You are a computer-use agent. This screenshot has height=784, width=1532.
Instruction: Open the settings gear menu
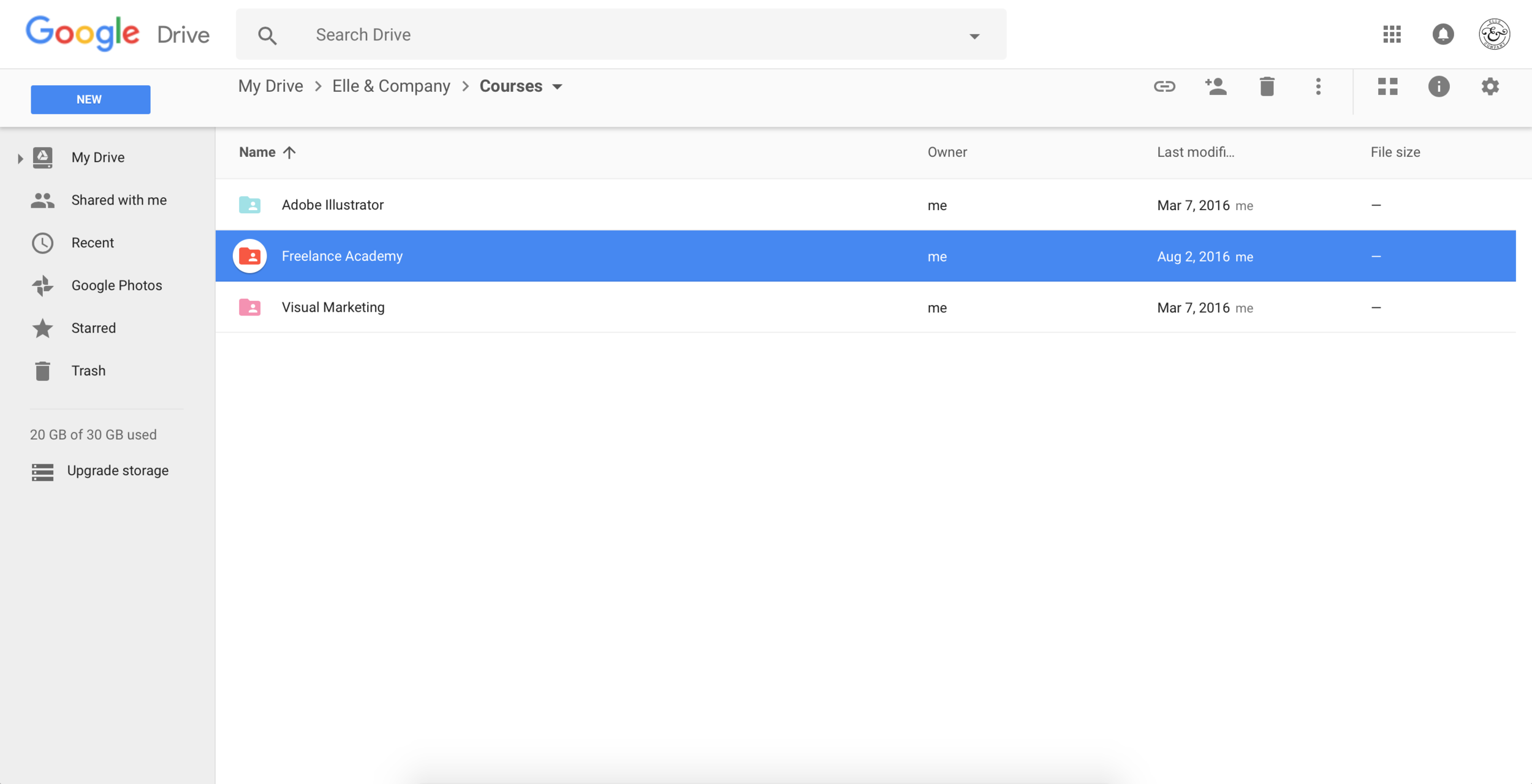(x=1490, y=86)
